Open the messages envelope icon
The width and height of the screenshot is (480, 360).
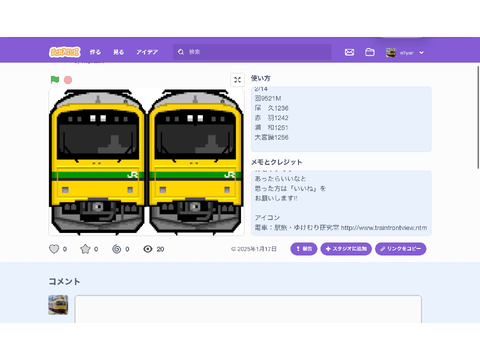click(x=349, y=52)
